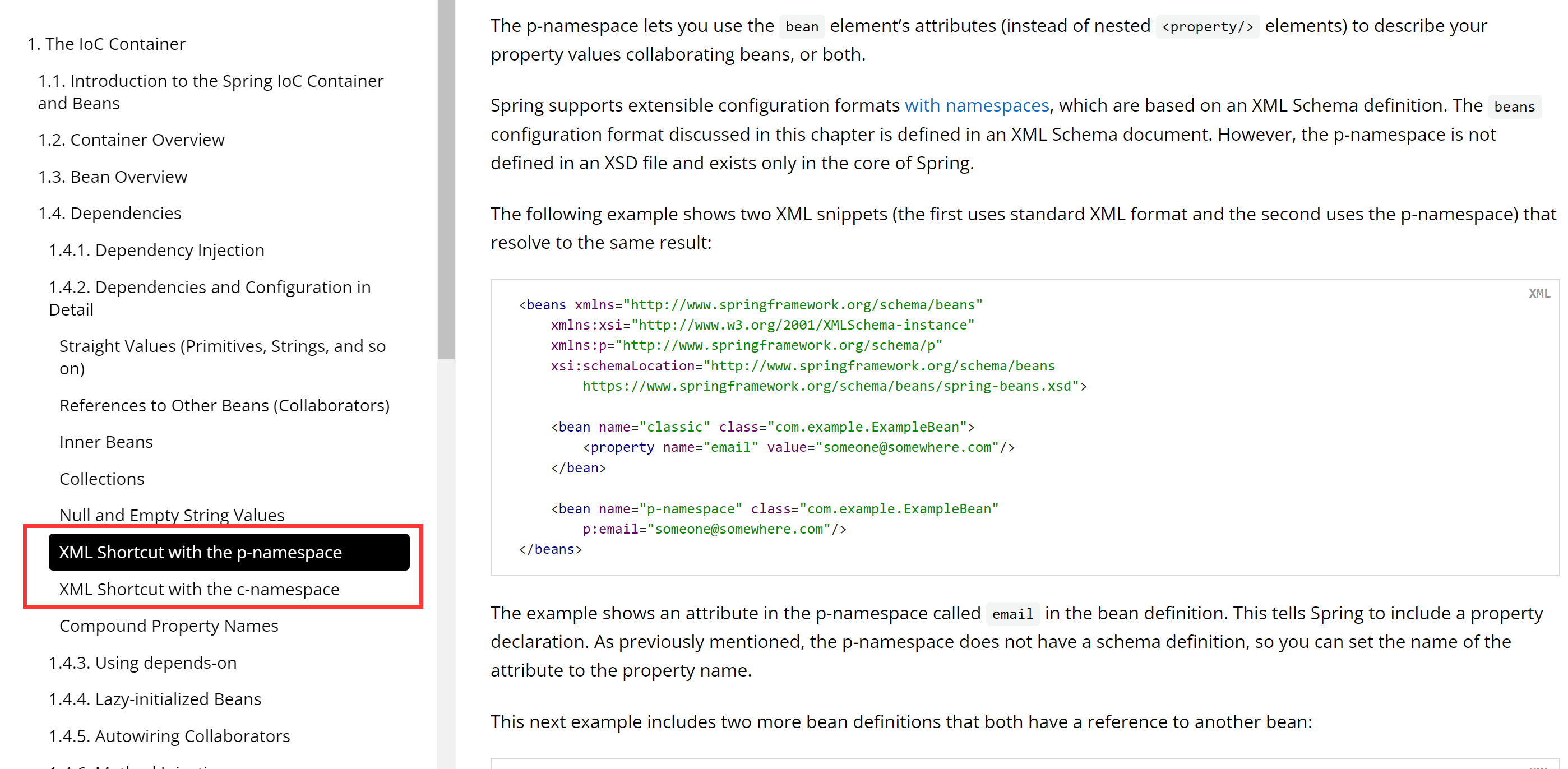Screen dimensions: 1568x769
Task: Jump to Dependencies and Configuration in Detail
Action: (210, 298)
